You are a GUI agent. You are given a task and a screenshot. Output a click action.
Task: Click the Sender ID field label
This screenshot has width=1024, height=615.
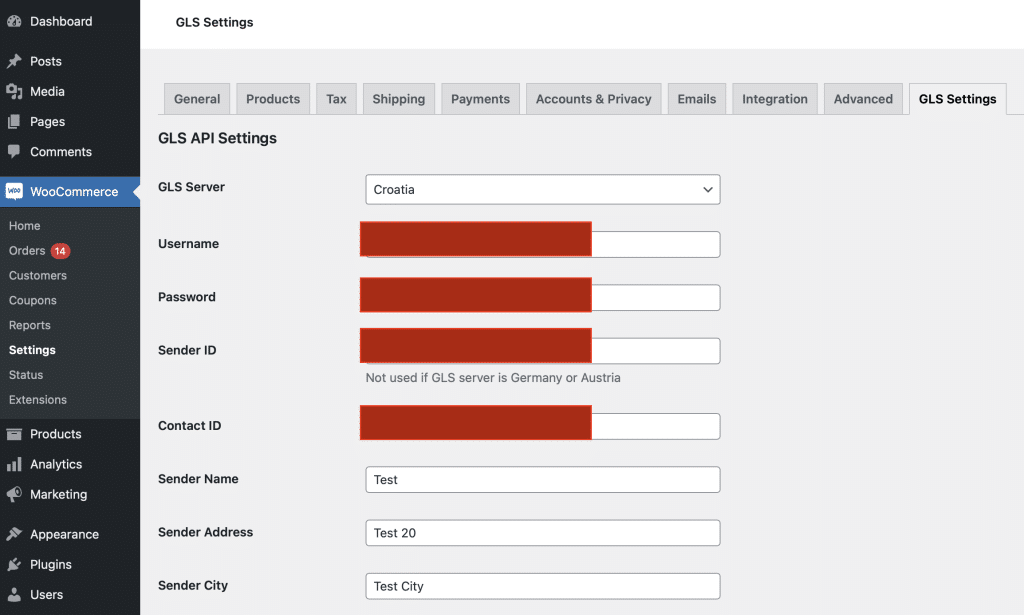pos(187,351)
